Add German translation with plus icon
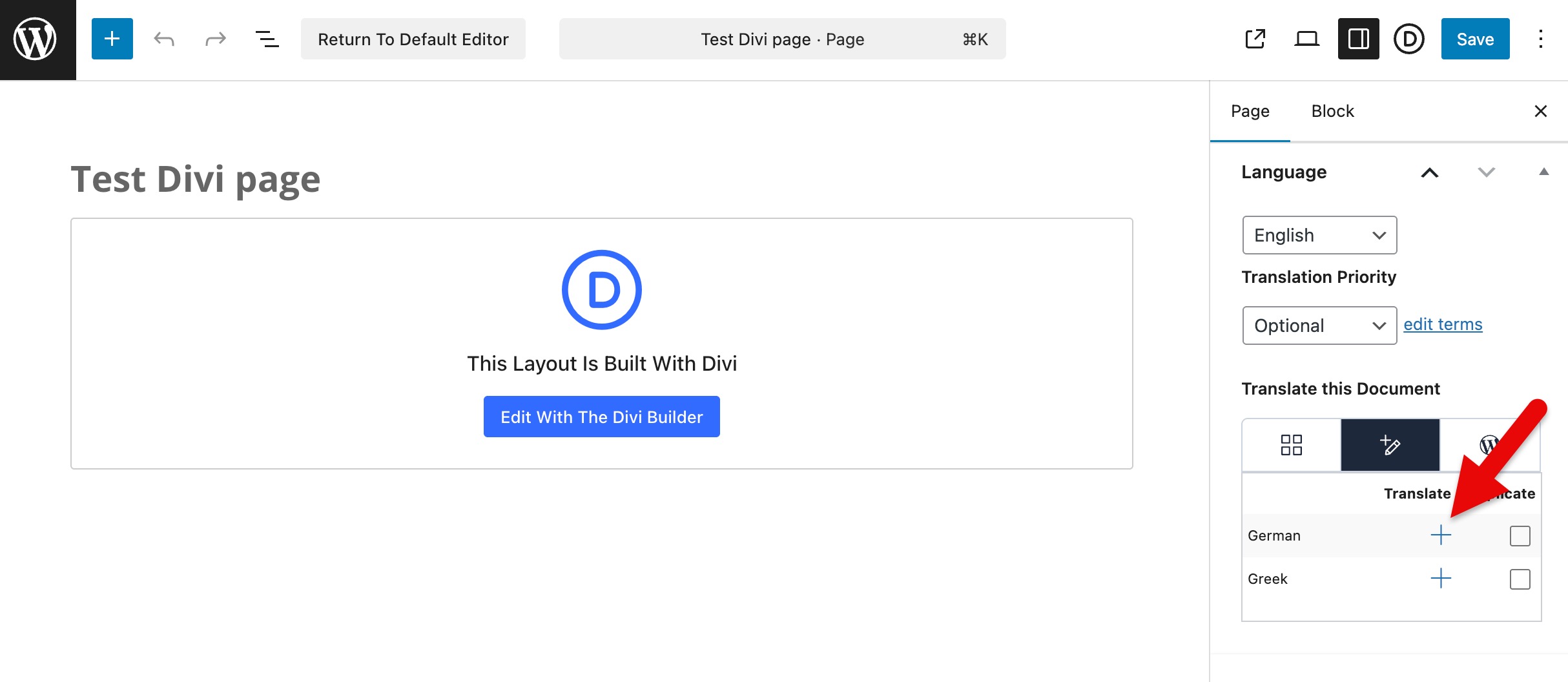1568x682 pixels. [x=1441, y=535]
